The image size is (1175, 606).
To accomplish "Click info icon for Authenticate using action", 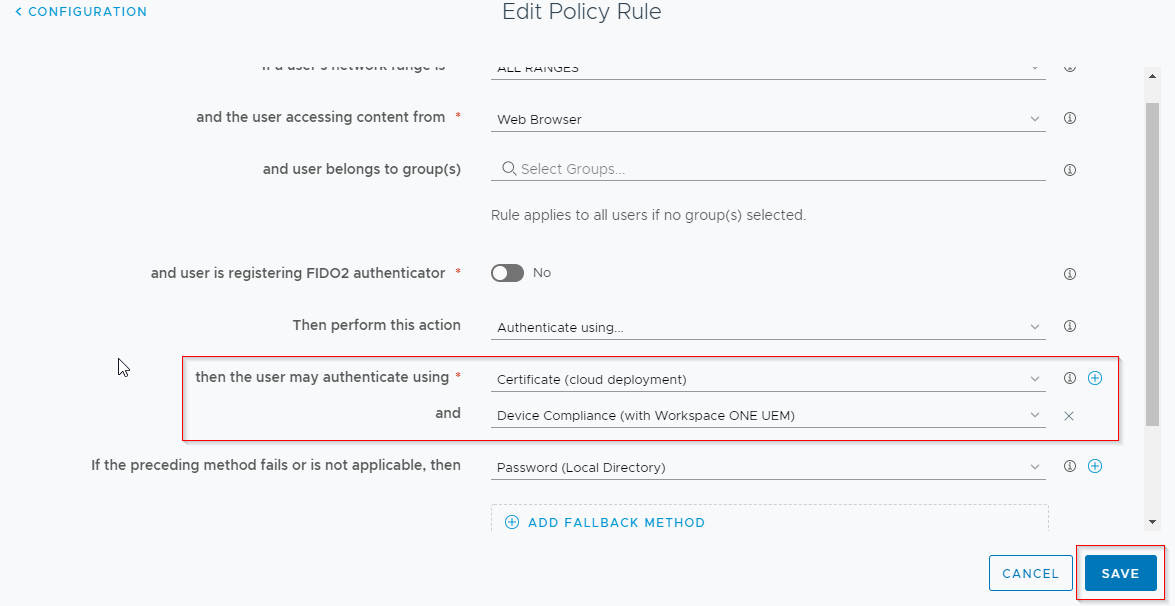I will coord(1069,325).
